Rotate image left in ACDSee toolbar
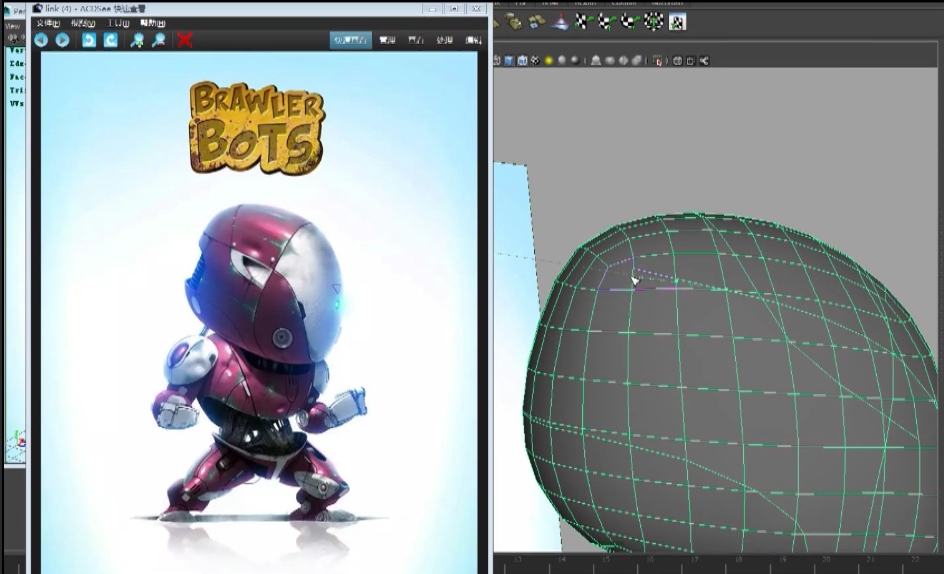This screenshot has height=574, width=944. [88, 40]
